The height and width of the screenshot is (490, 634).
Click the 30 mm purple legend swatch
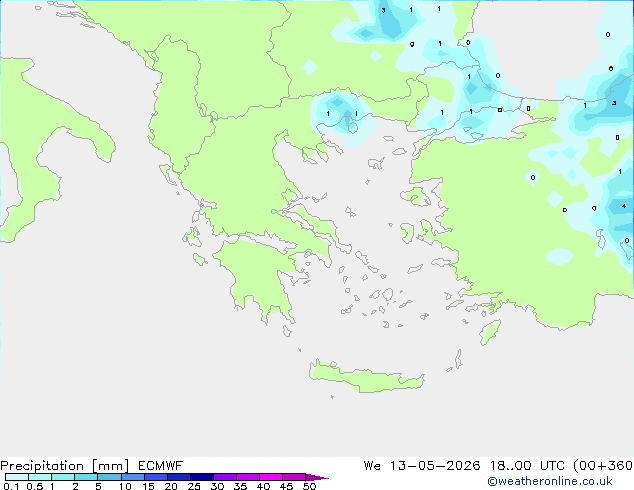tap(224, 477)
